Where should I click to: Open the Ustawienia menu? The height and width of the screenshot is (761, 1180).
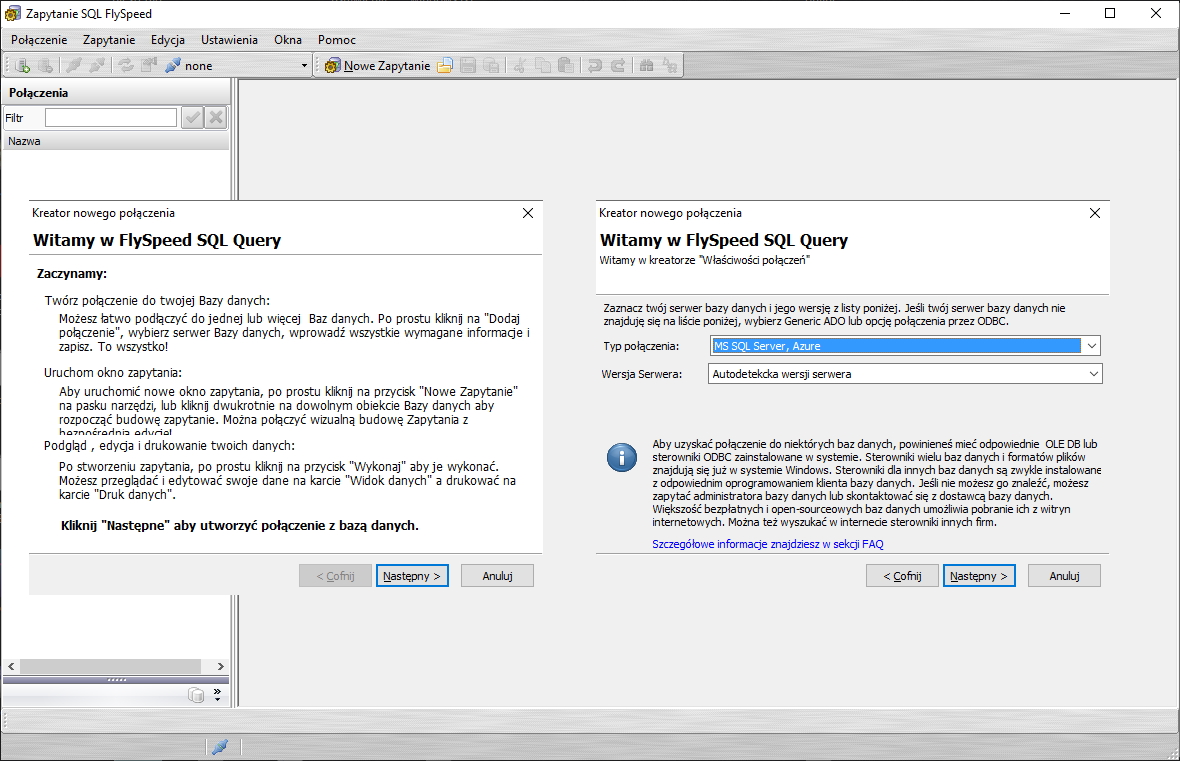point(230,40)
